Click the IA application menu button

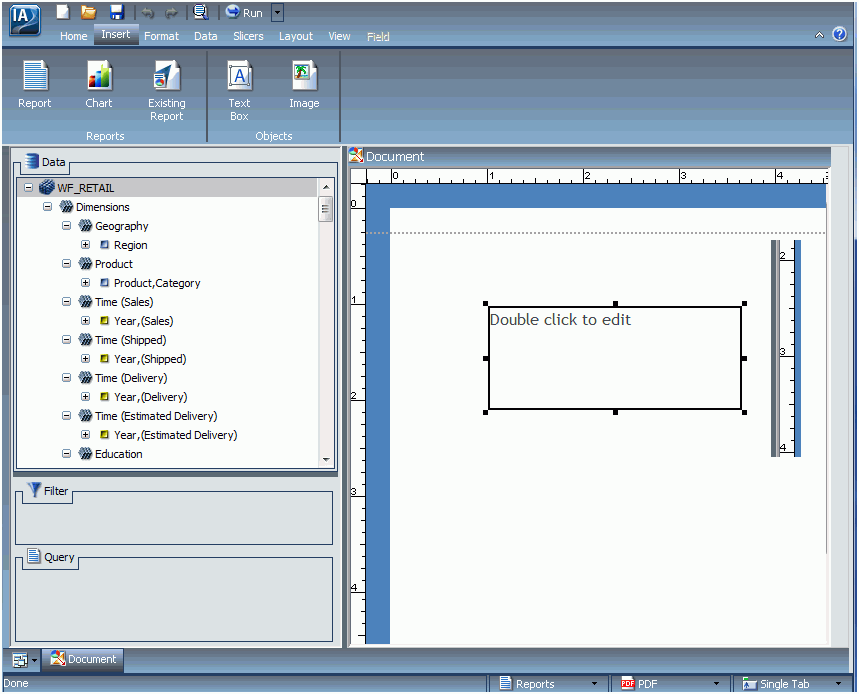(x=25, y=20)
